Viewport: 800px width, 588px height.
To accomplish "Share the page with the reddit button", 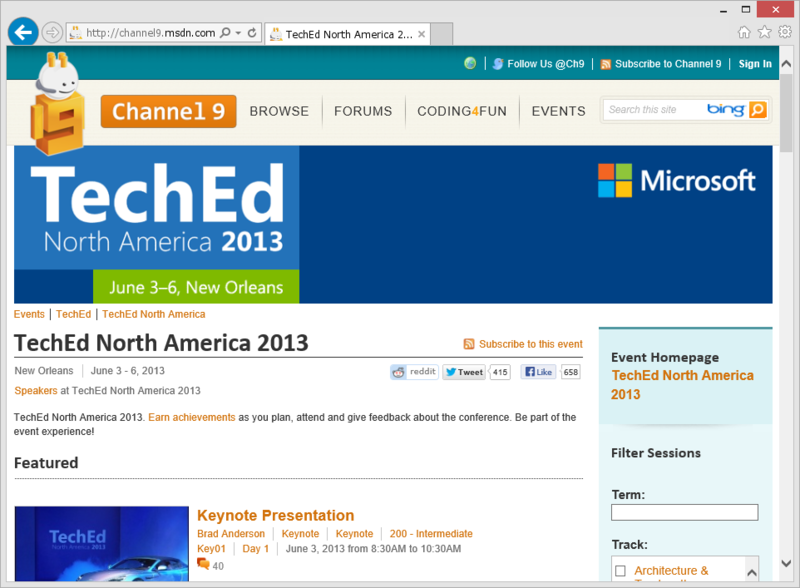I will pos(414,372).
